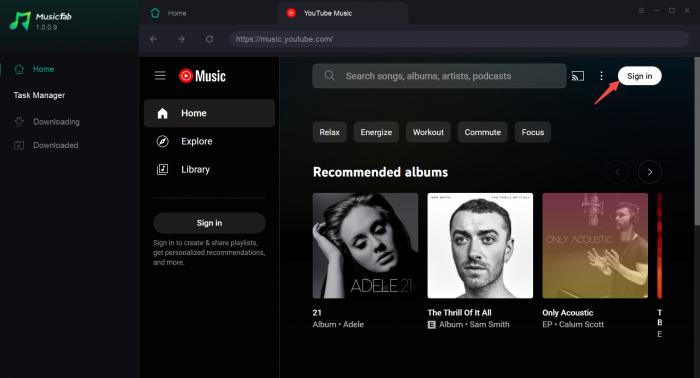Click the "Only Acoustic" title link
700x378 pixels.
[568, 313]
